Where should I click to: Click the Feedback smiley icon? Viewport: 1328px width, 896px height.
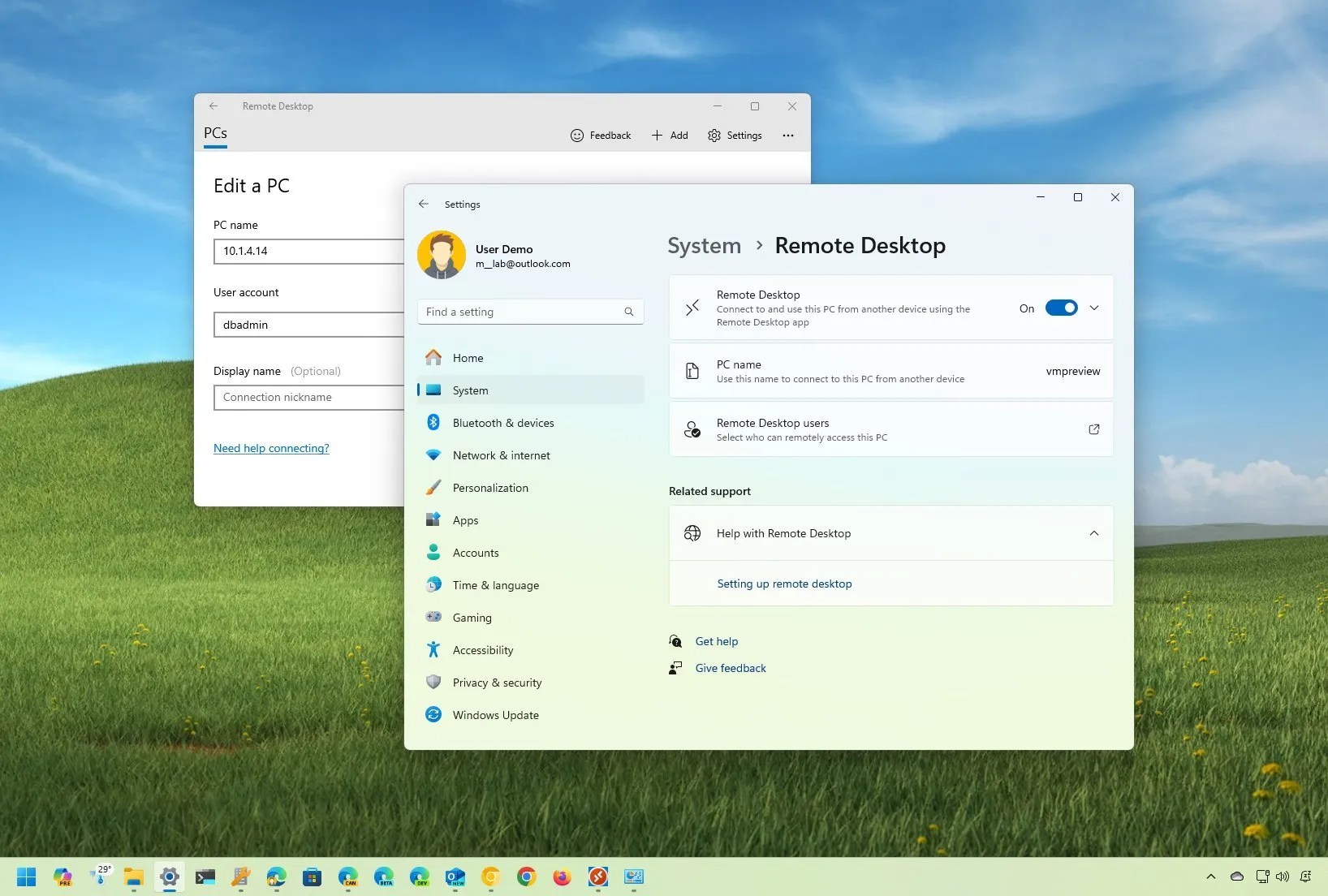(577, 135)
